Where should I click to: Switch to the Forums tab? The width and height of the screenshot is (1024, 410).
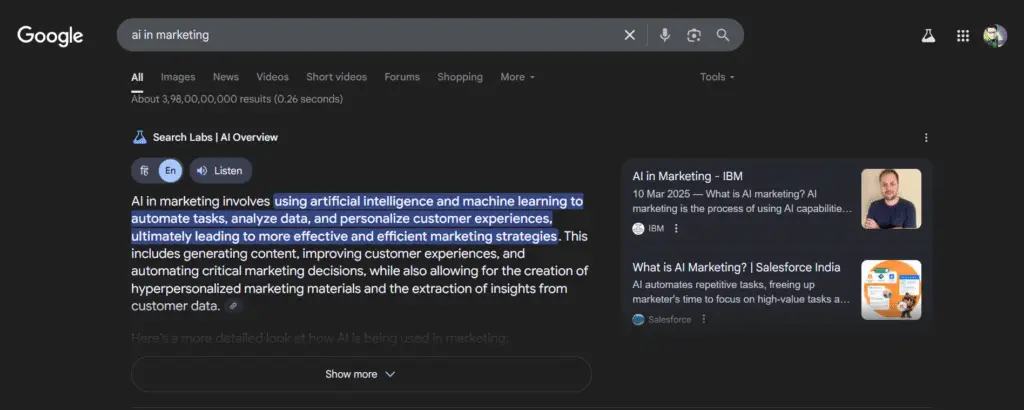coord(402,77)
